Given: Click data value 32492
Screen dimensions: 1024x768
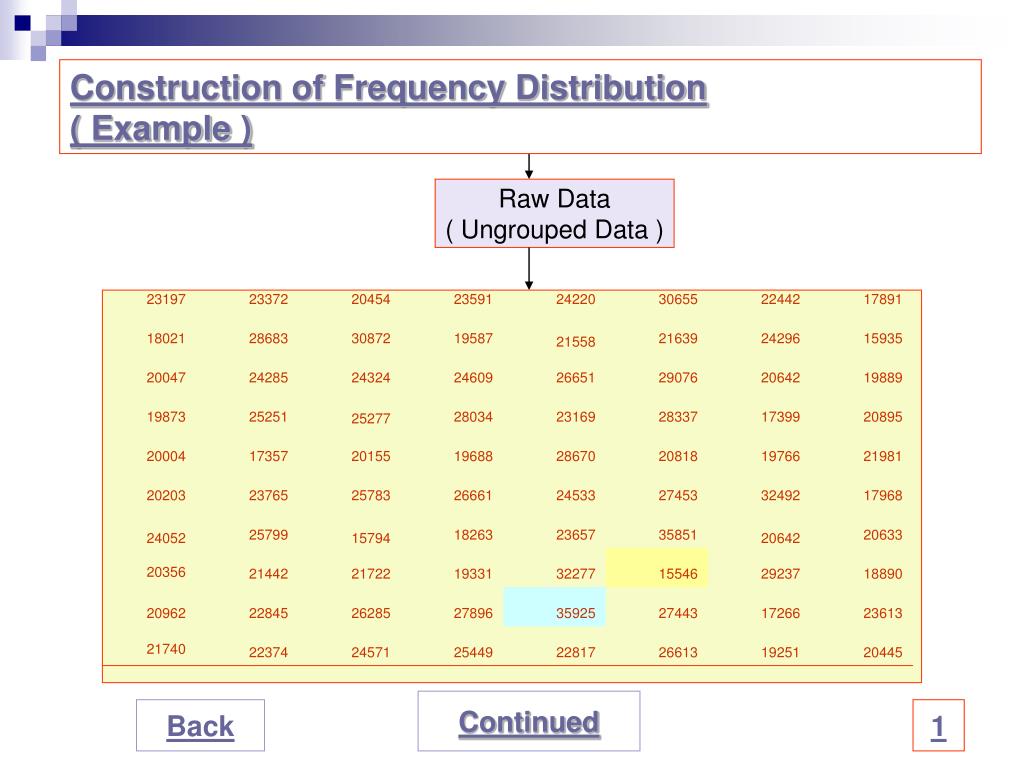Looking at the screenshot, I should (780, 496).
